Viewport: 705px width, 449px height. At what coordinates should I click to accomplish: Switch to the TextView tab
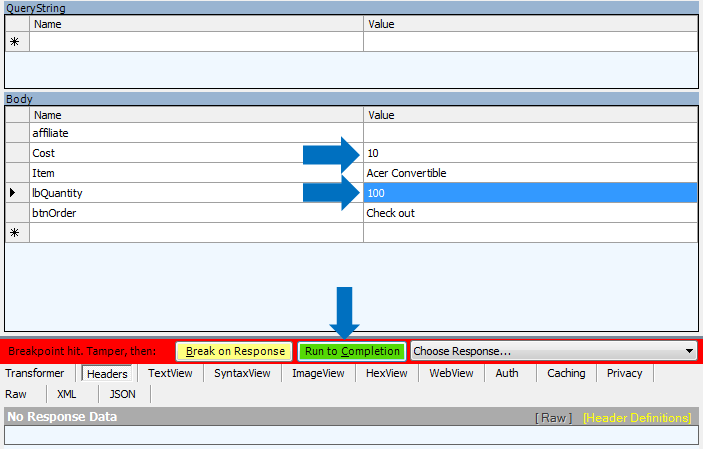coord(170,373)
